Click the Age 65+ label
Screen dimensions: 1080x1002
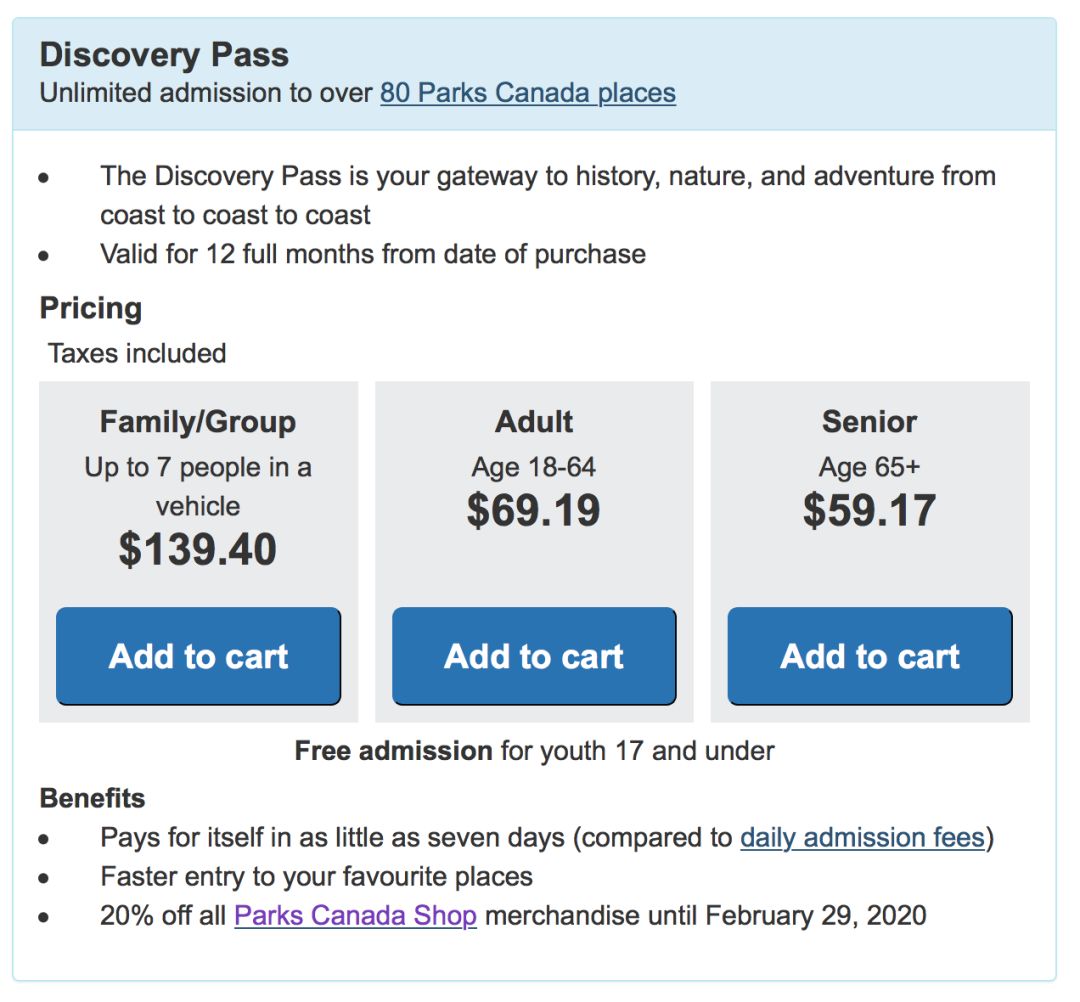pos(869,467)
